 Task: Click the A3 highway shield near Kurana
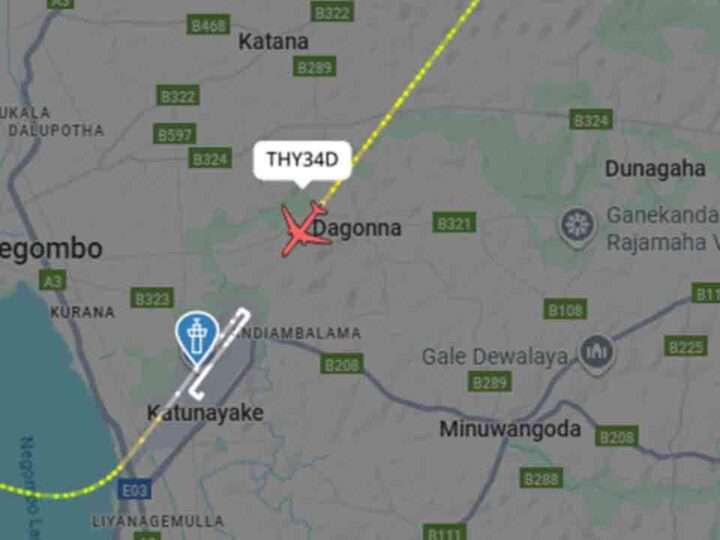52,281
